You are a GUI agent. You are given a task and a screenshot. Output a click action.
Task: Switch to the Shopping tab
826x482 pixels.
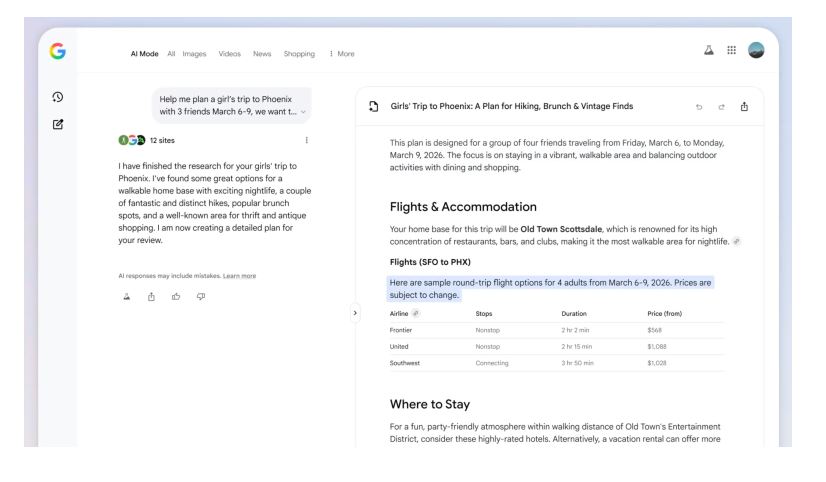299,54
